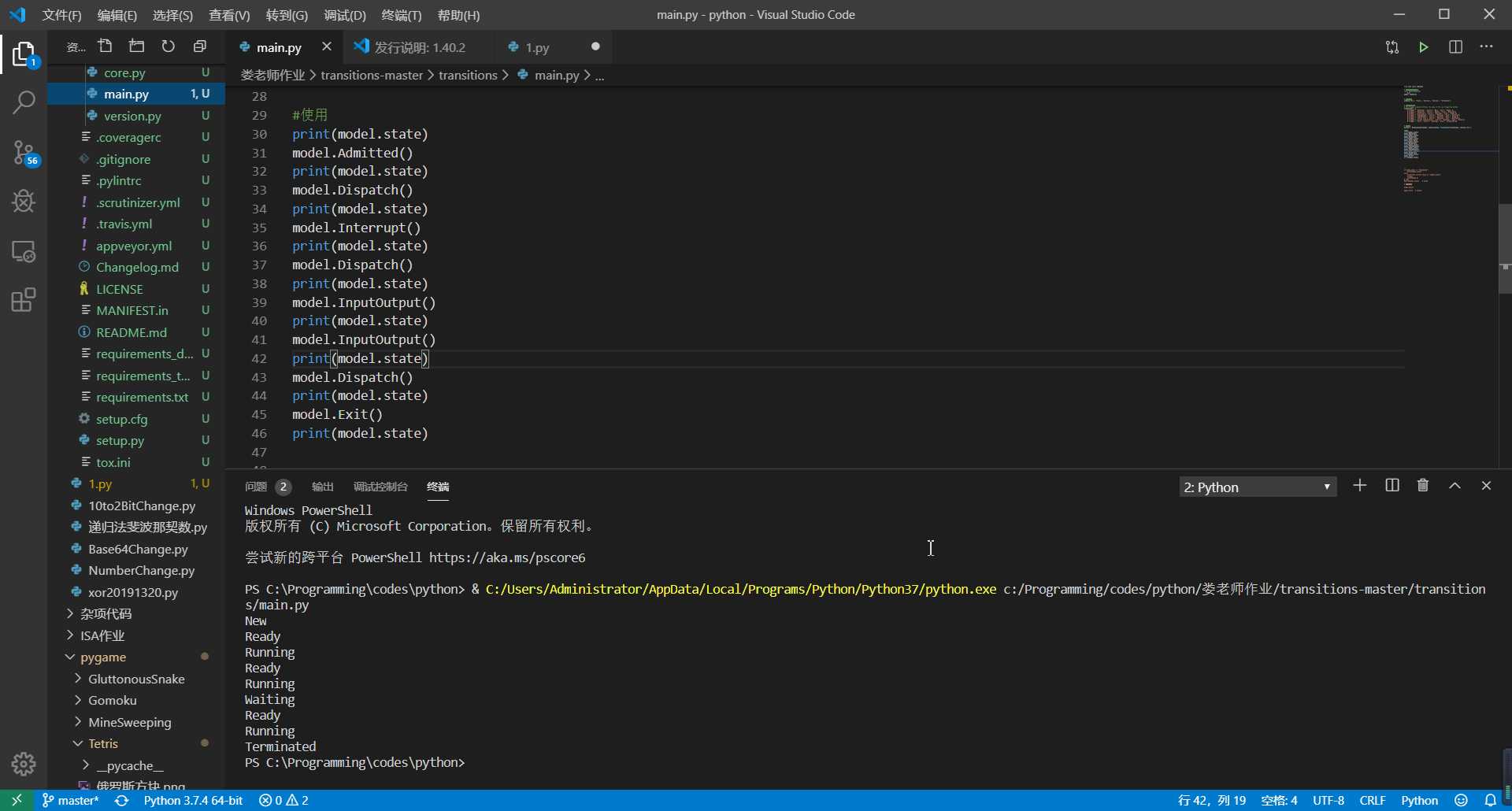Open the Explorer view in activity bar

coord(24,55)
